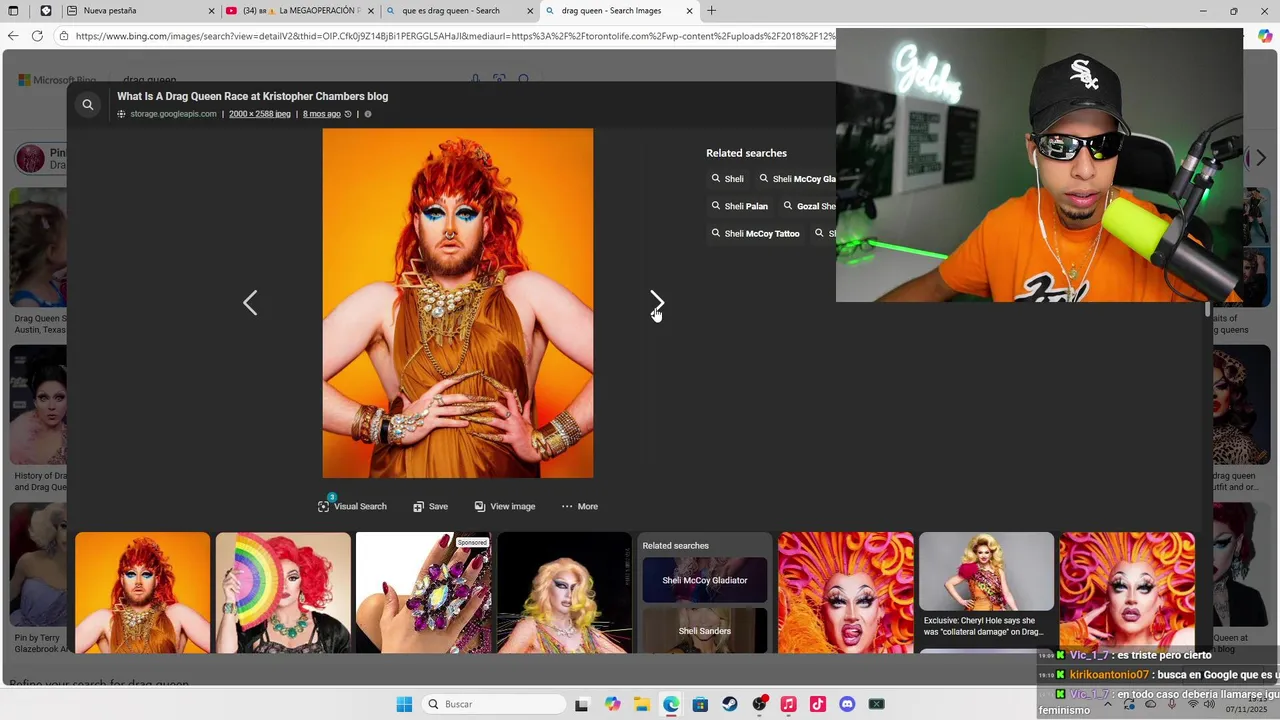
Task: Open TikTok from the taskbar
Action: click(818, 704)
